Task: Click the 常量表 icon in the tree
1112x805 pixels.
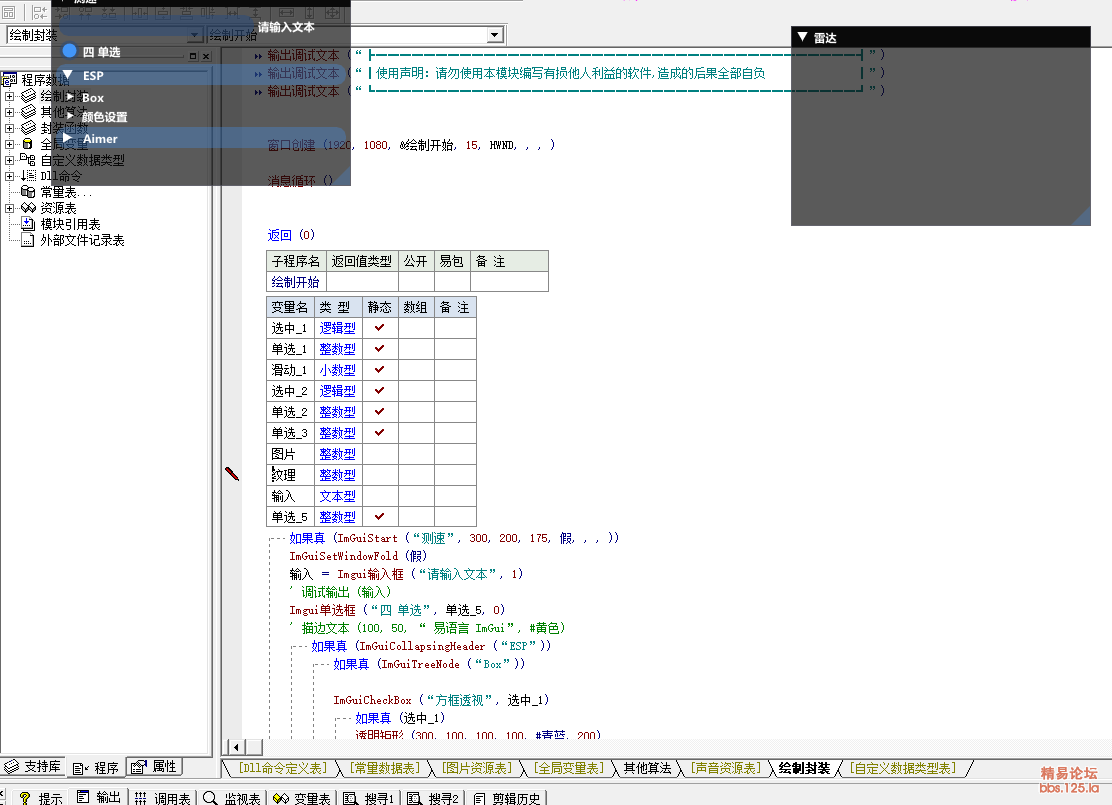Action: point(28,191)
